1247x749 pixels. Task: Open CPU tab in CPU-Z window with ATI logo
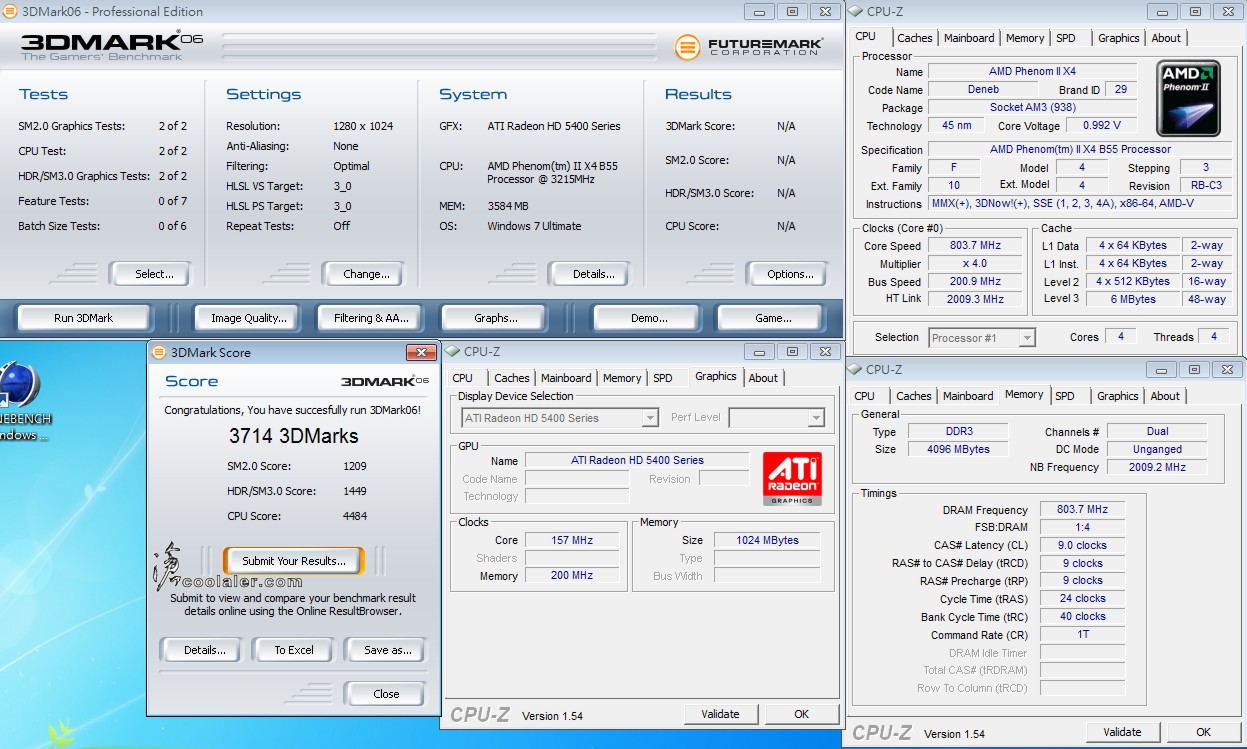462,378
